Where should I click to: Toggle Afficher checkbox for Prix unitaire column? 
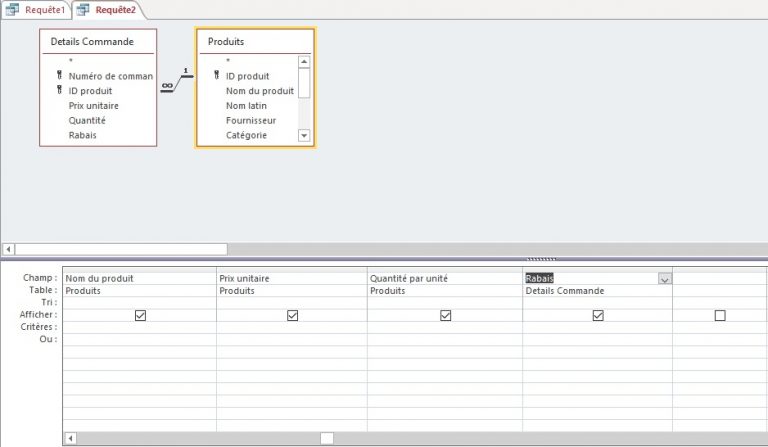point(292,315)
